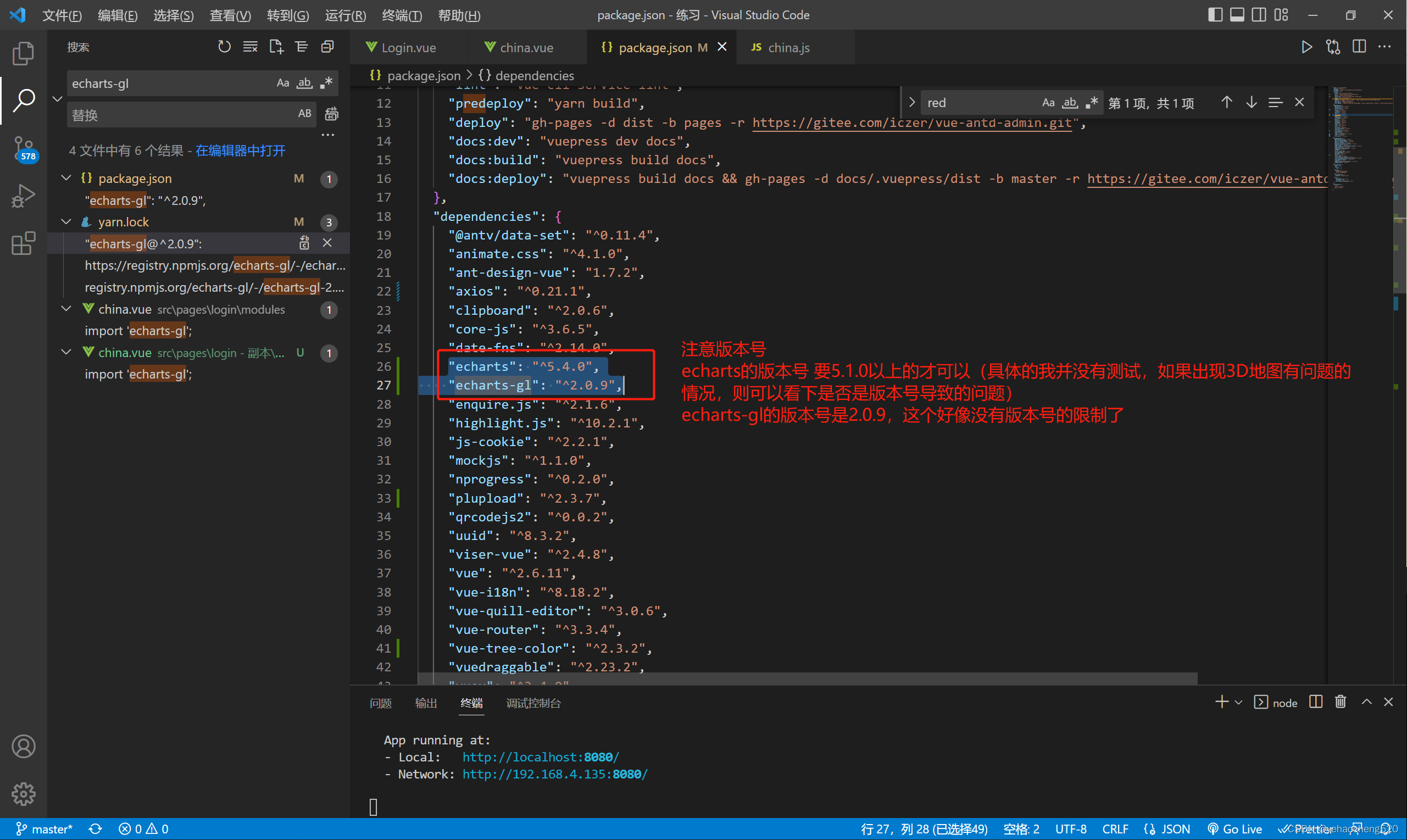Open http://localhost:8080/ link in terminal

point(541,757)
